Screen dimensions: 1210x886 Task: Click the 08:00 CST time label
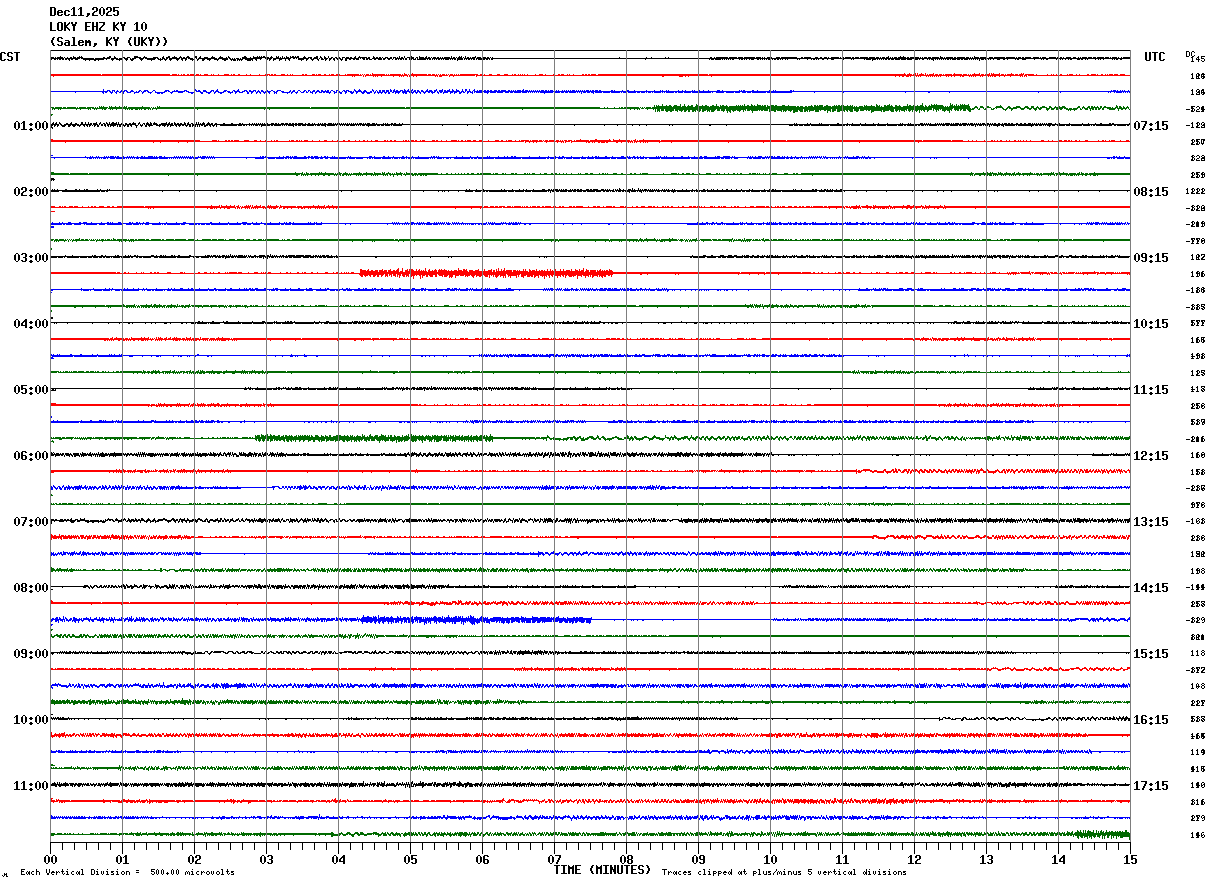31,588
